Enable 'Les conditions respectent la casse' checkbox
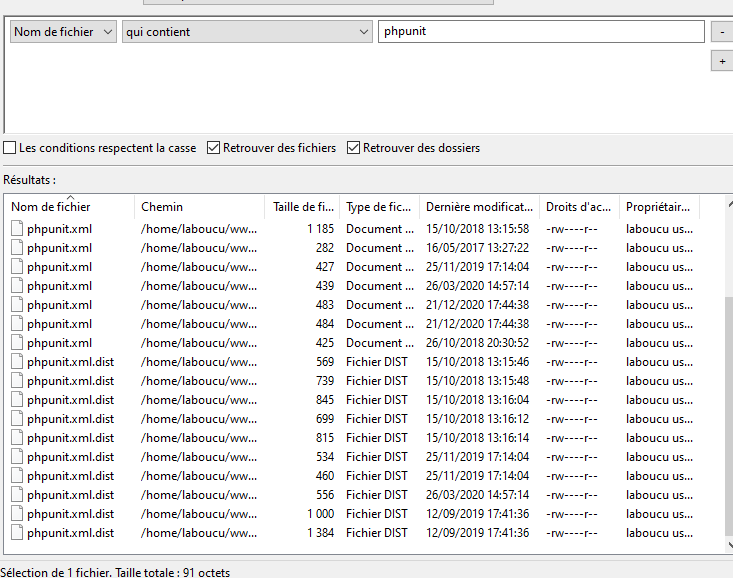 [9, 148]
